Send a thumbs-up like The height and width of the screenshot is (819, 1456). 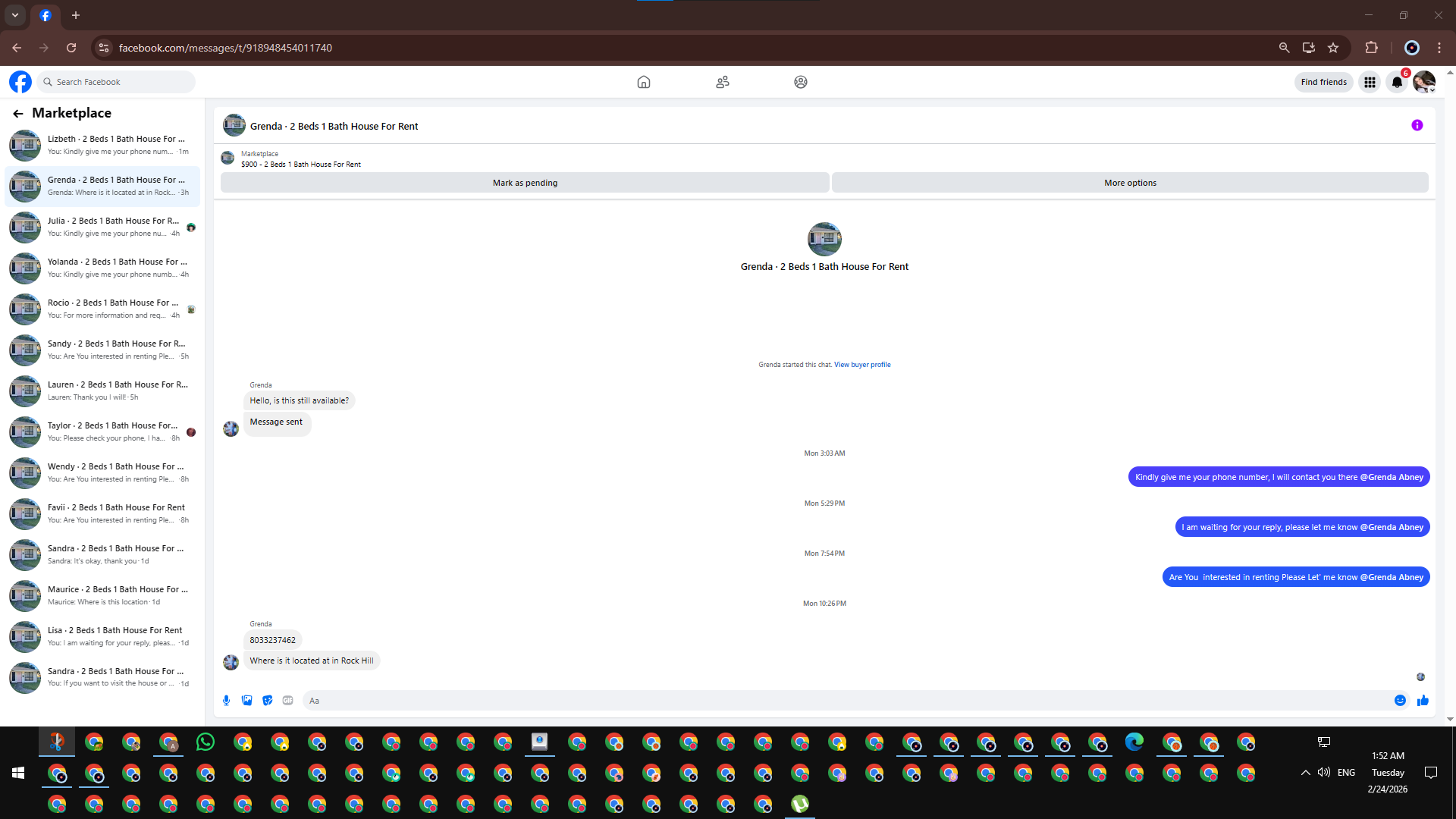point(1423,700)
